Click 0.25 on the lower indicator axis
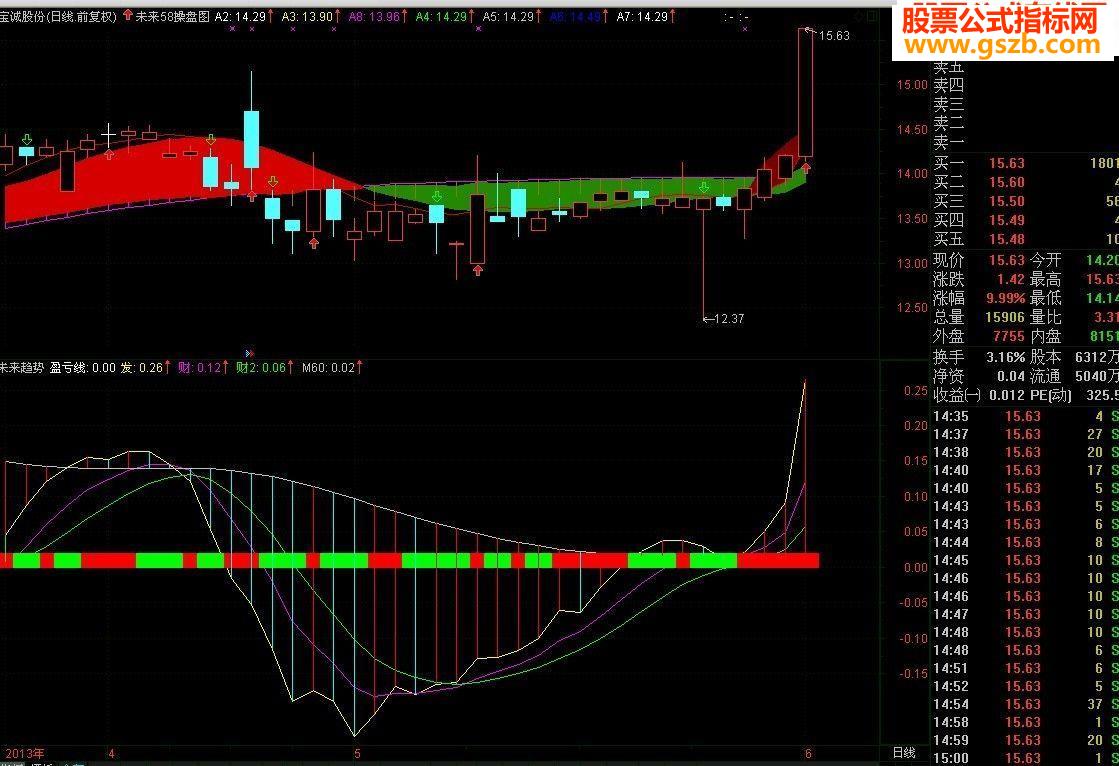 tap(916, 391)
